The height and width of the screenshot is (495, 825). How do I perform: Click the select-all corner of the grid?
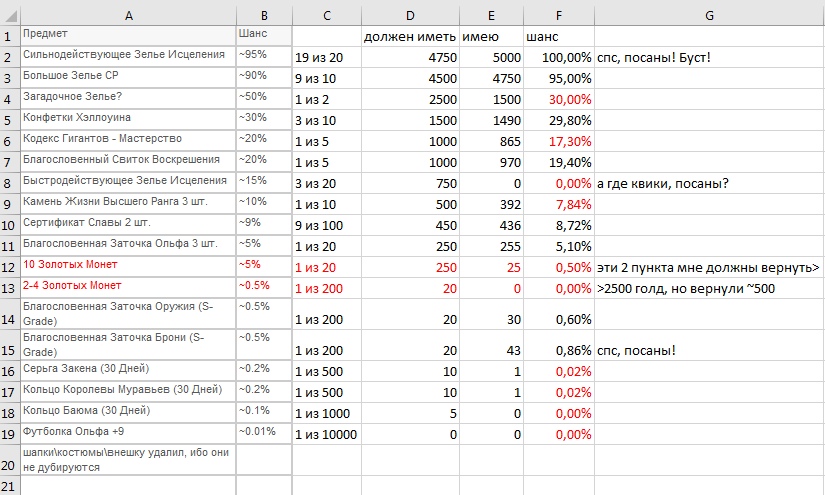point(9,14)
